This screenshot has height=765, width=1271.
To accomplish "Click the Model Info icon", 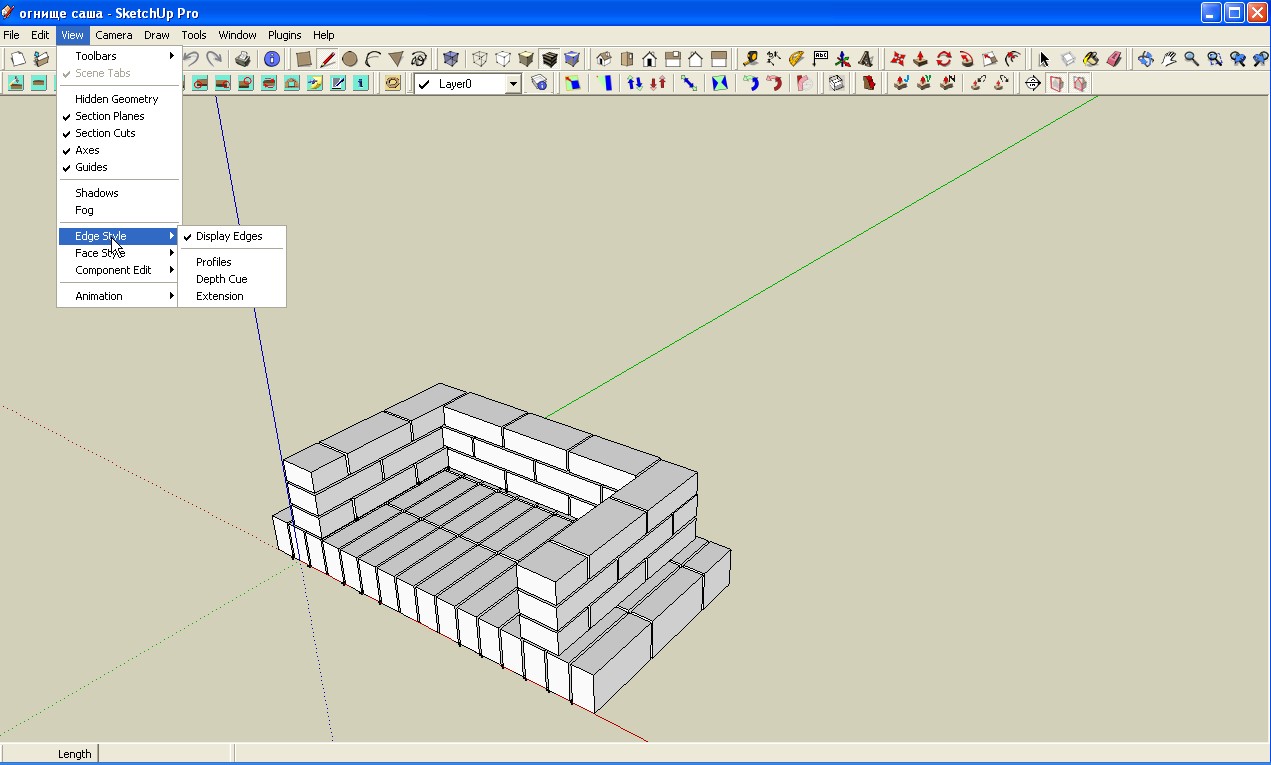I will pyautogui.click(x=271, y=59).
